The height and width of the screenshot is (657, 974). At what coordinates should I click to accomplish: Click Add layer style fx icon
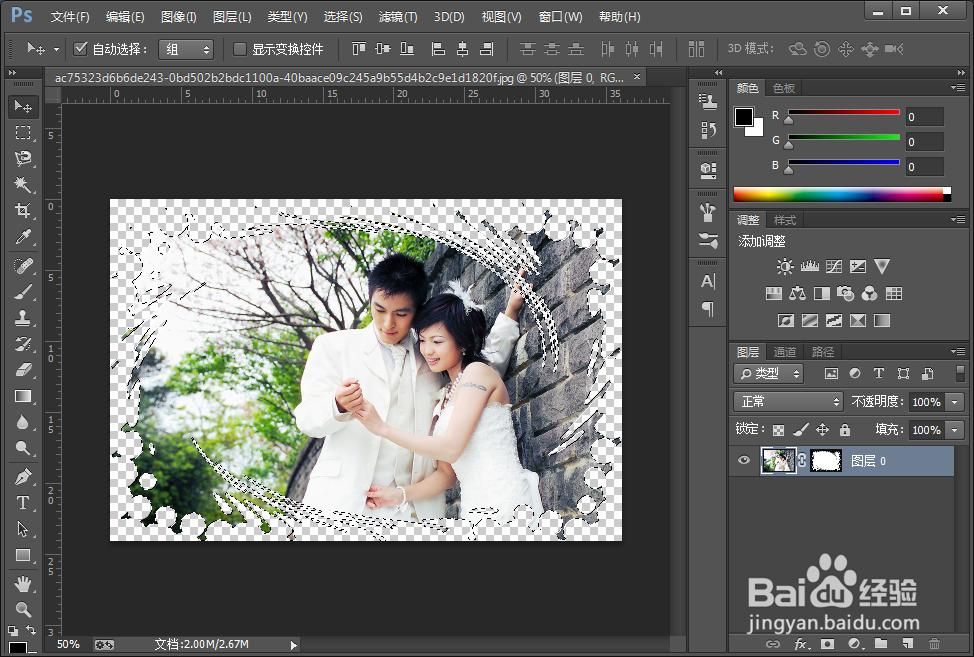coord(800,644)
